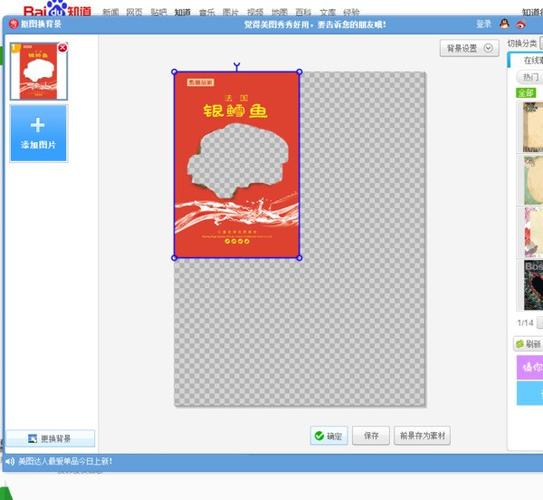Image resolution: width=543 pixels, height=500 pixels.
Task: Open the 地图 link in the Baidu navigation
Action: pyautogui.click(x=279, y=12)
